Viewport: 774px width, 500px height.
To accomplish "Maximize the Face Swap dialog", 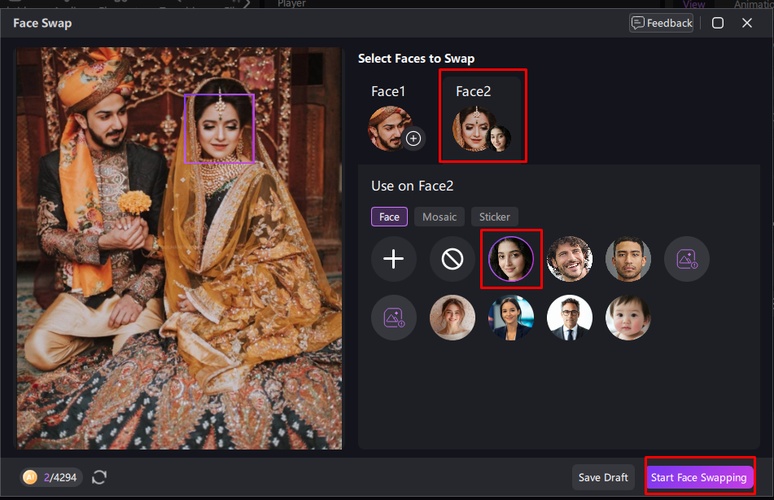I will [718, 23].
